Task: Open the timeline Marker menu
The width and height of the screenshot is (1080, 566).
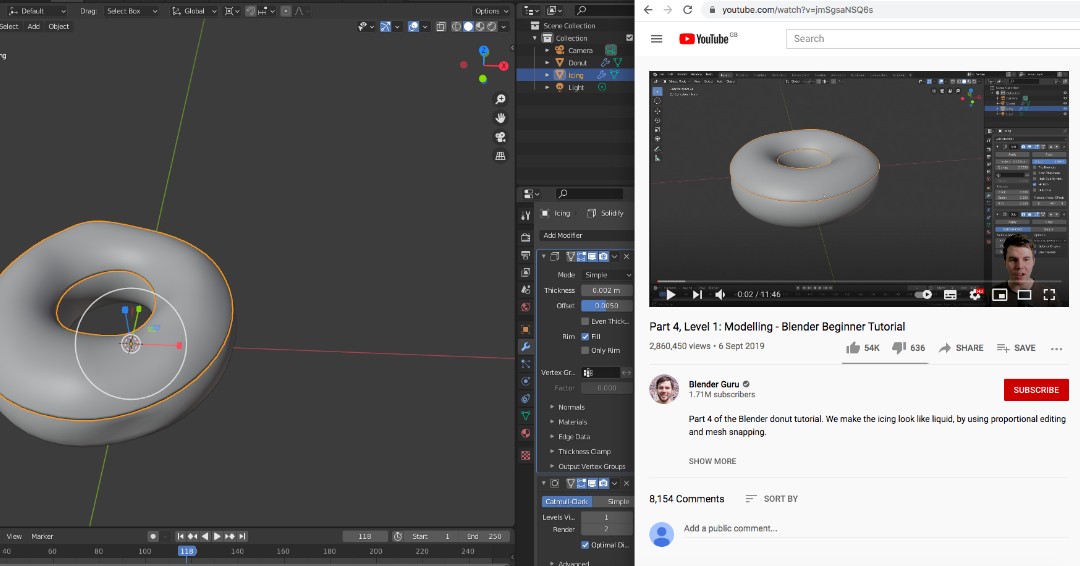Action: click(x=42, y=536)
